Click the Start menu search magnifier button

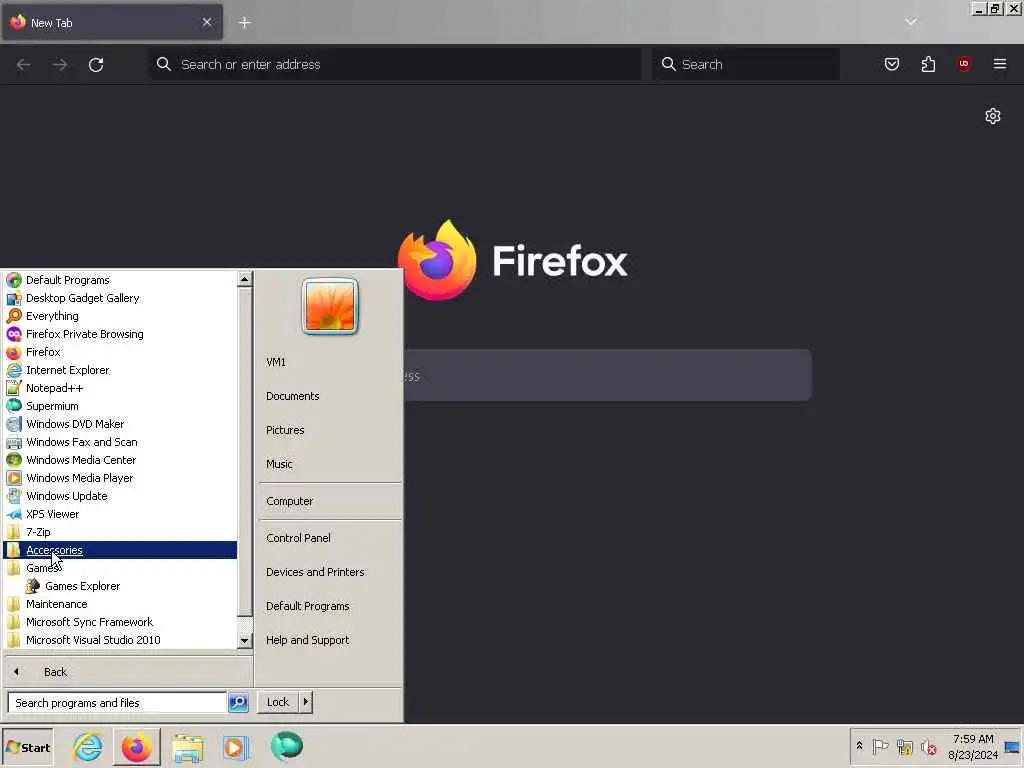[238, 703]
